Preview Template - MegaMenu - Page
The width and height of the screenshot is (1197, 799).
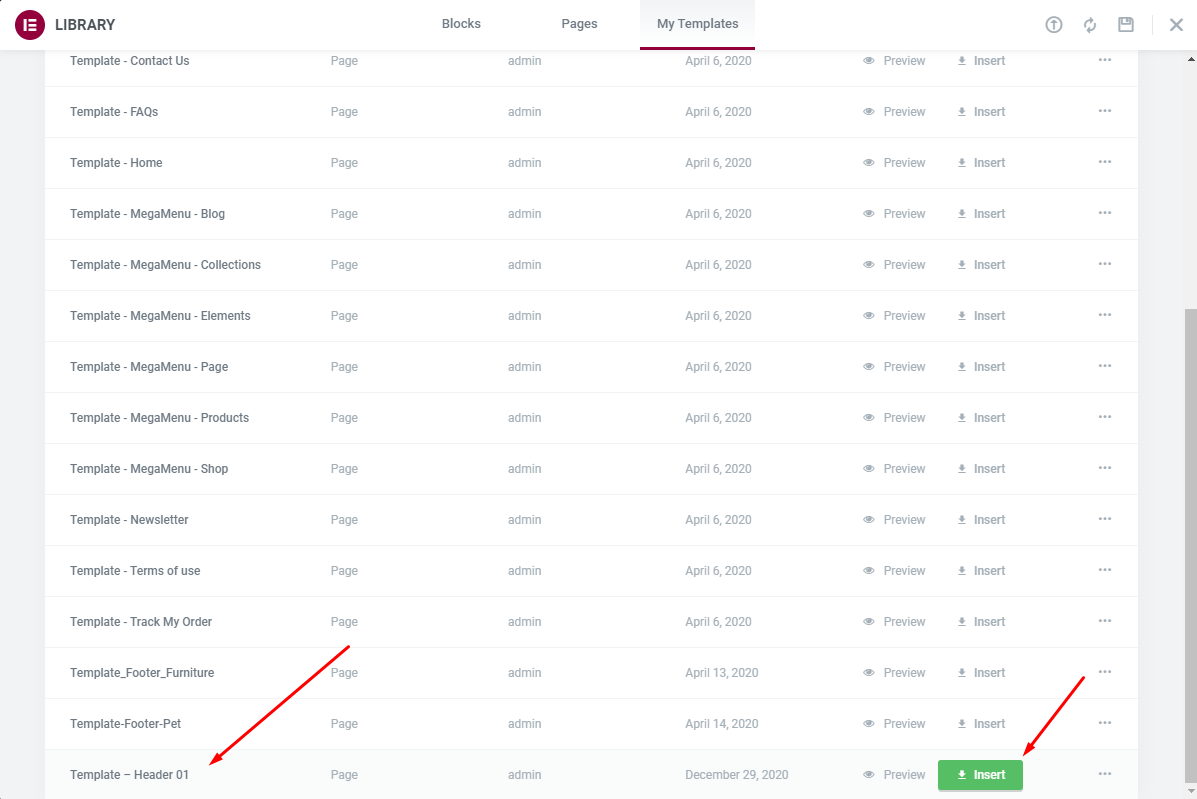[894, 366]
